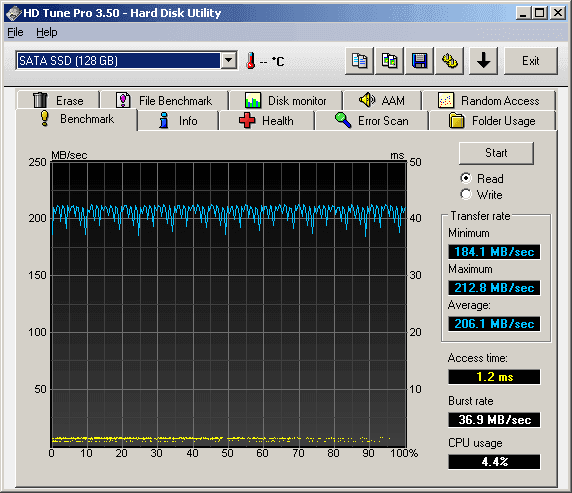
Task: Open the Disk monitor tab
Action: [286, 100]
